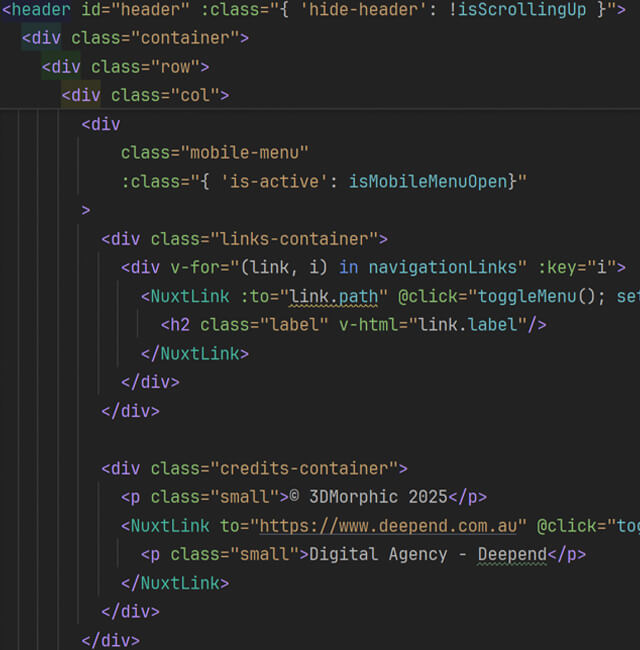Click the link.label binding value
The height and width of the screenshot is (650, 640).
[x=468, y=325]
